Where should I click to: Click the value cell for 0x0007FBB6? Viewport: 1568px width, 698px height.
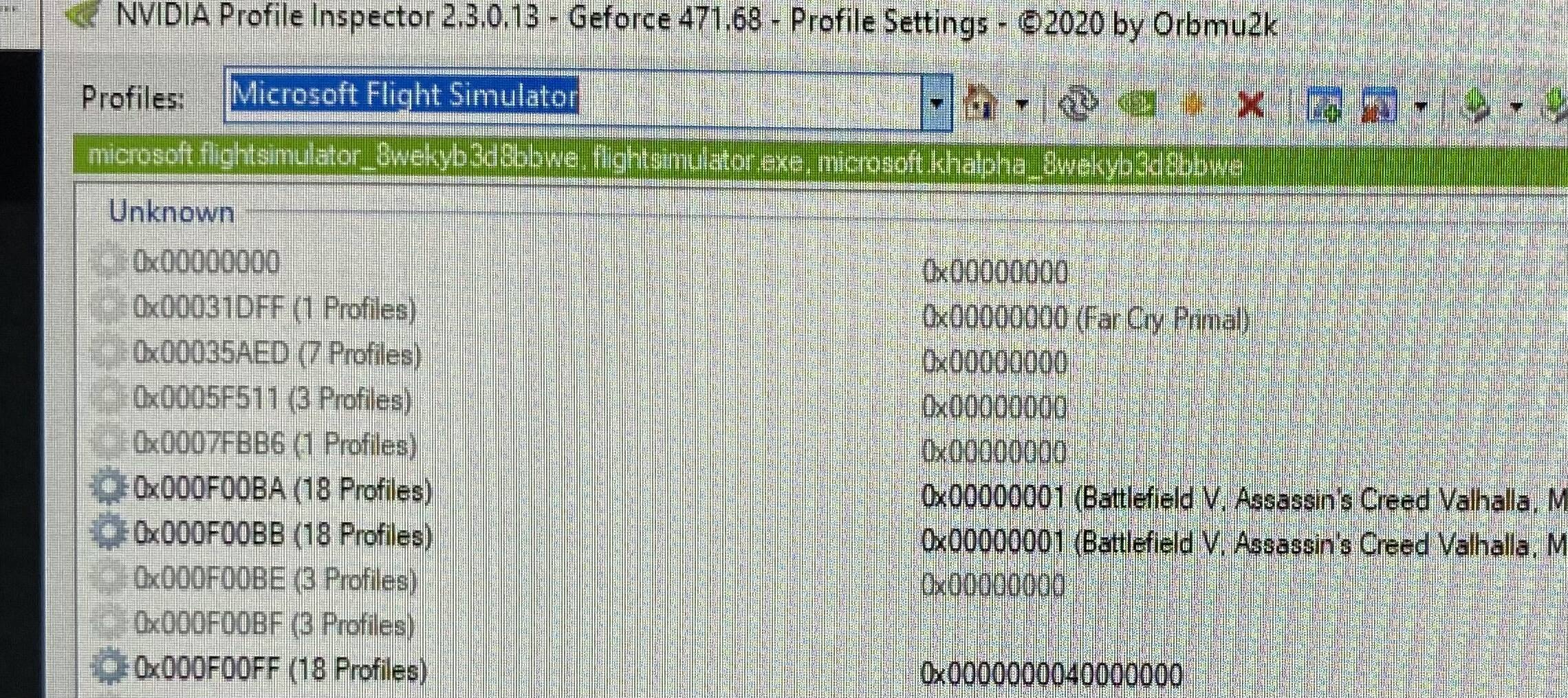(994, 452)
